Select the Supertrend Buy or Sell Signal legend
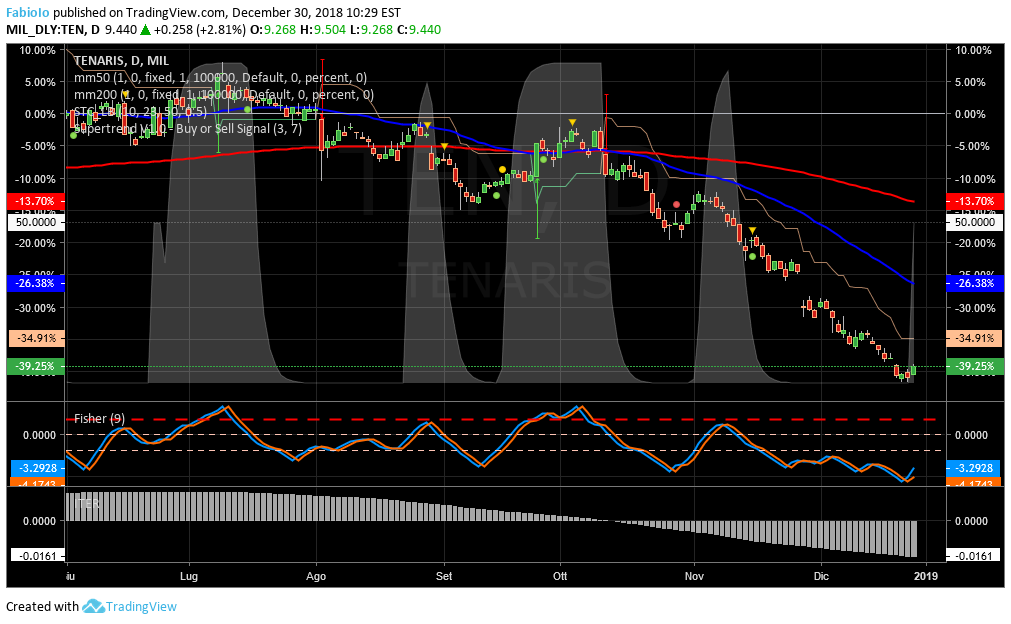Image resolution: width=1011 pixels, height=624 pixels. coord(188,129)
